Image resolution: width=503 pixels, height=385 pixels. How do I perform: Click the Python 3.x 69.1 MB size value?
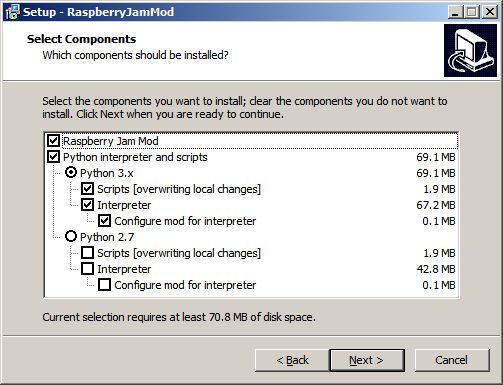coord(436,173)
